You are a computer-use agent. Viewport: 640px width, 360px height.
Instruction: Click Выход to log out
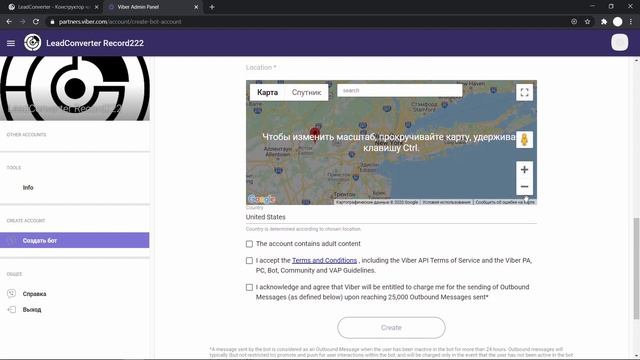[32, 309]
